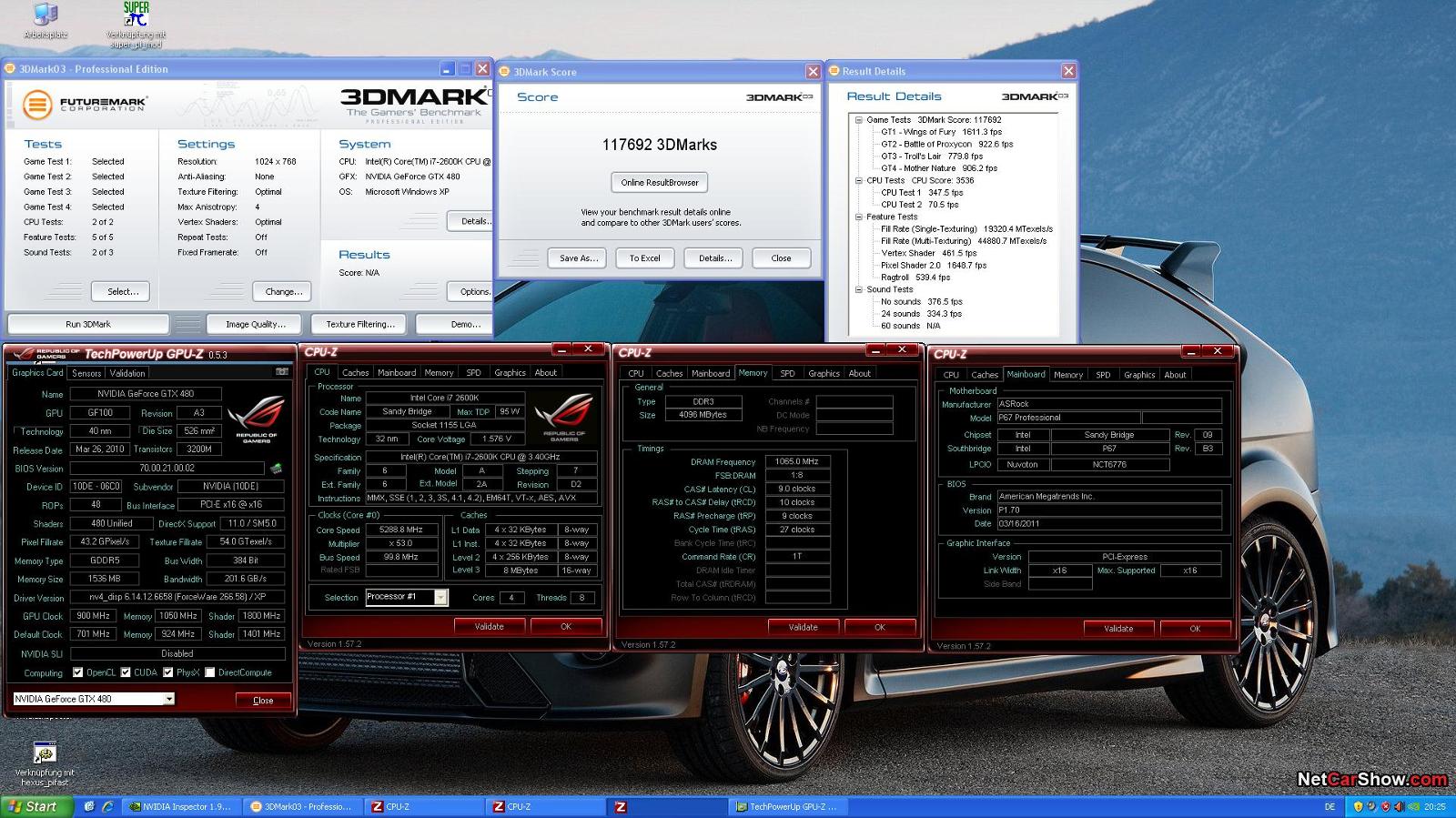This screenshot has width=1456, height=818.
Task: Open SPD tab in Memory CPU-Z window
Action: (787, 373)
